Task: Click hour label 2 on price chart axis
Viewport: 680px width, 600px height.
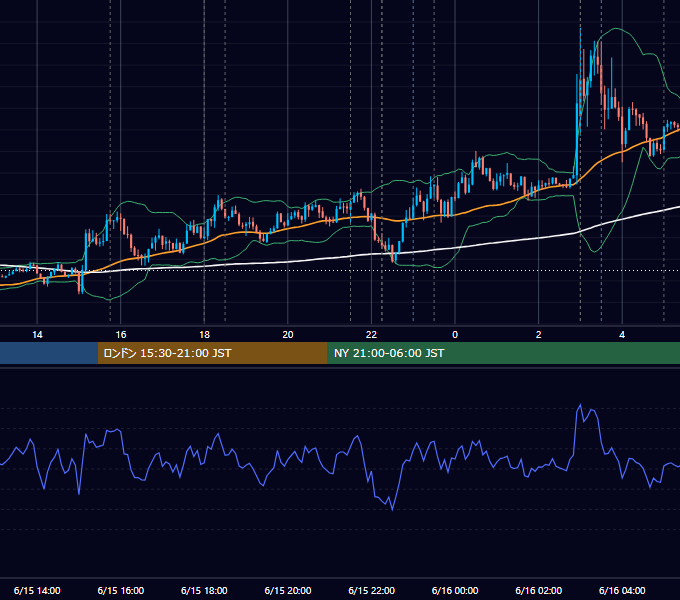Action: point(539,335)
